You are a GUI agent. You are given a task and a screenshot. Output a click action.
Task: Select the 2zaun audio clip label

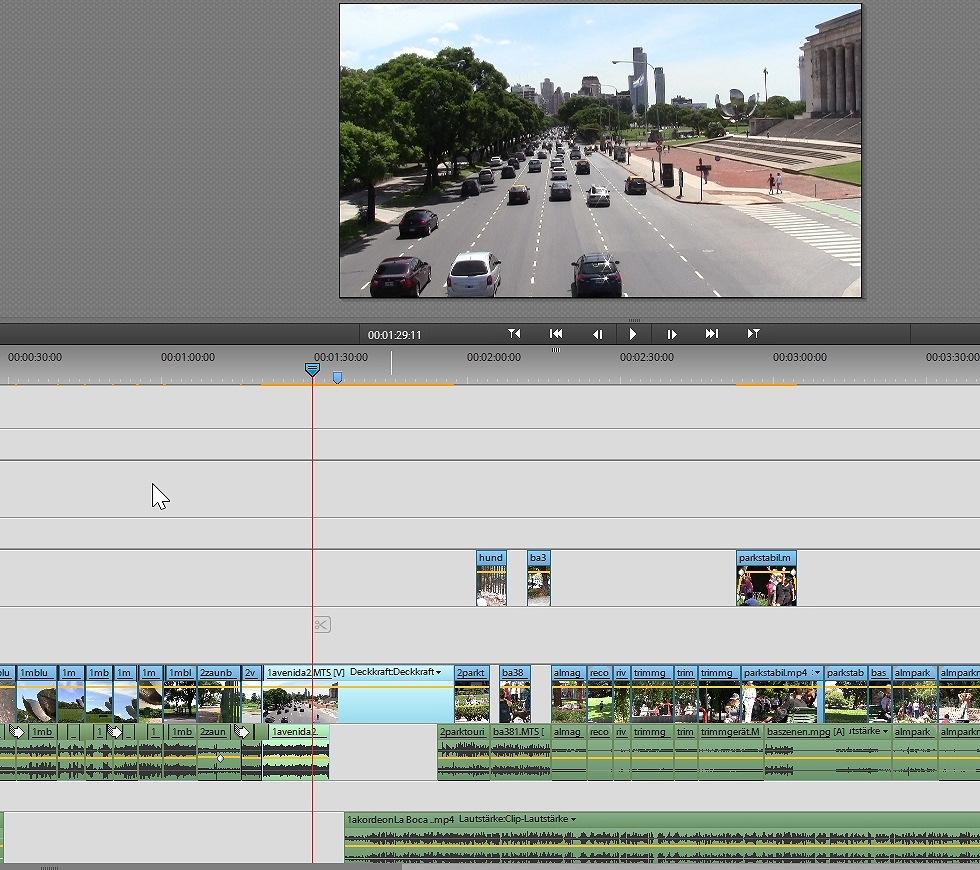pyautogui.click(x=213, y=731)
